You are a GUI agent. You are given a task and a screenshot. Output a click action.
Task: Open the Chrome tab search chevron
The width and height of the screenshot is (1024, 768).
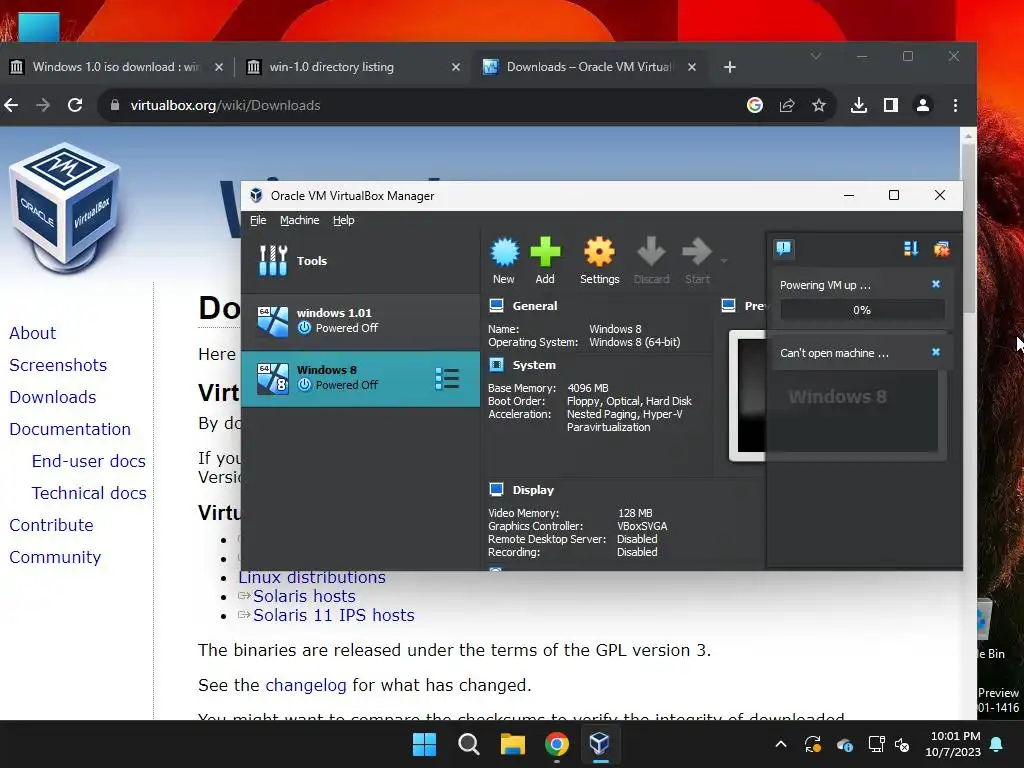(x=816, y=56)
